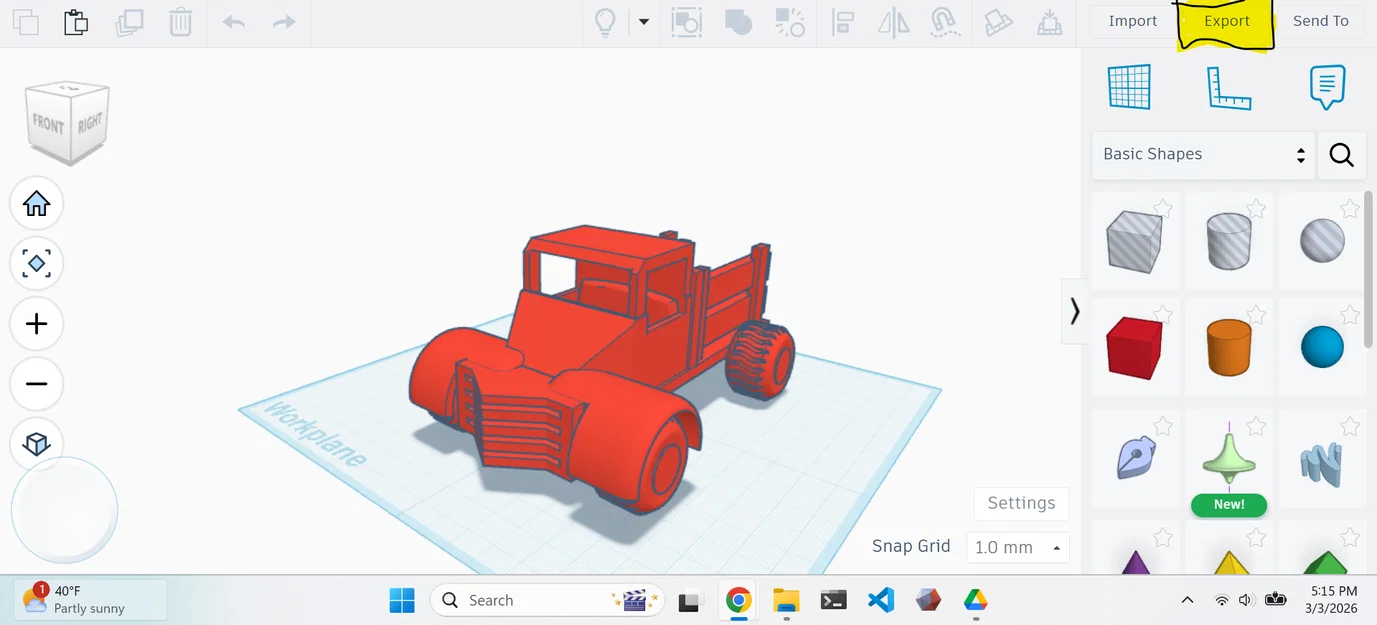The height and width of the screenshot is (625, 1377).
Task: Click the dashed-frame selection icon in the toolbar
Action: [x=687, y=22]
